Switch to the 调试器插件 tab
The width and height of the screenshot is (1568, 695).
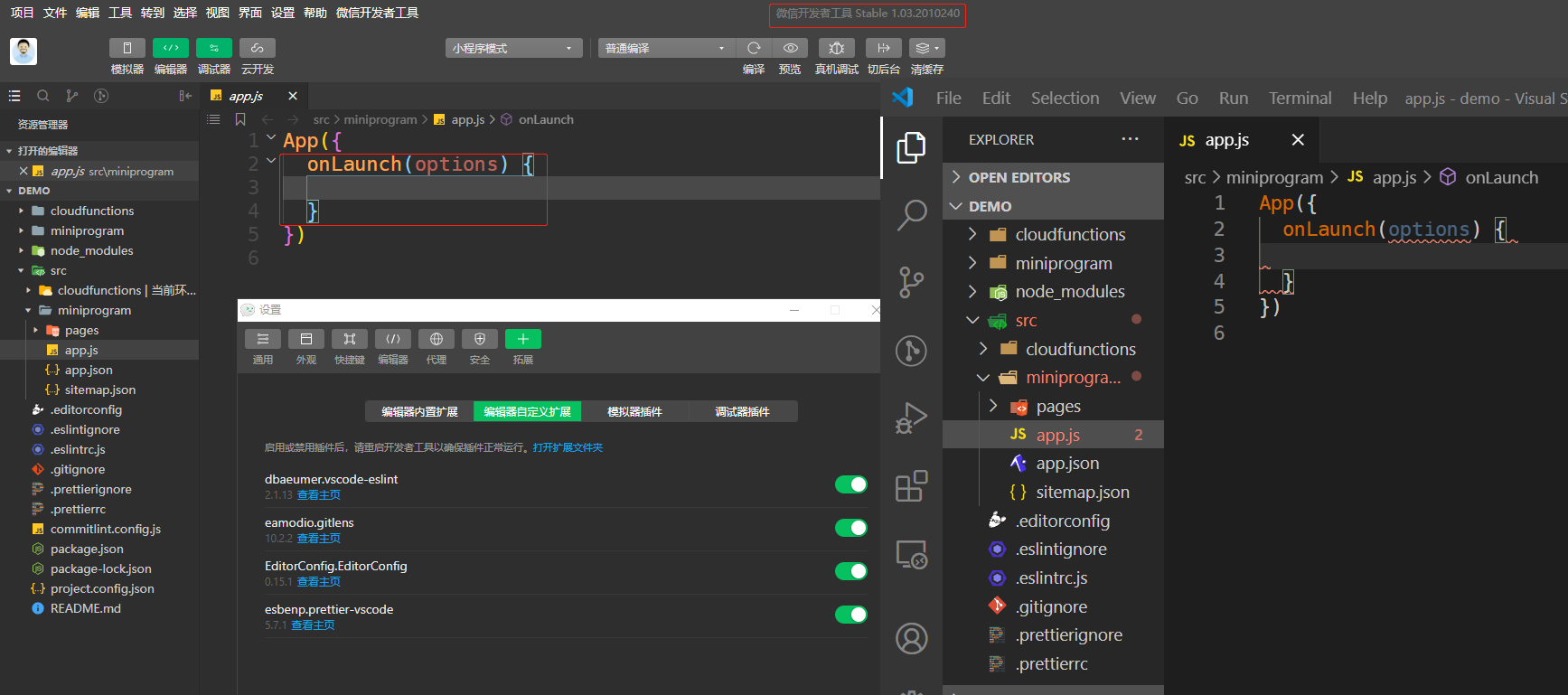742,411
